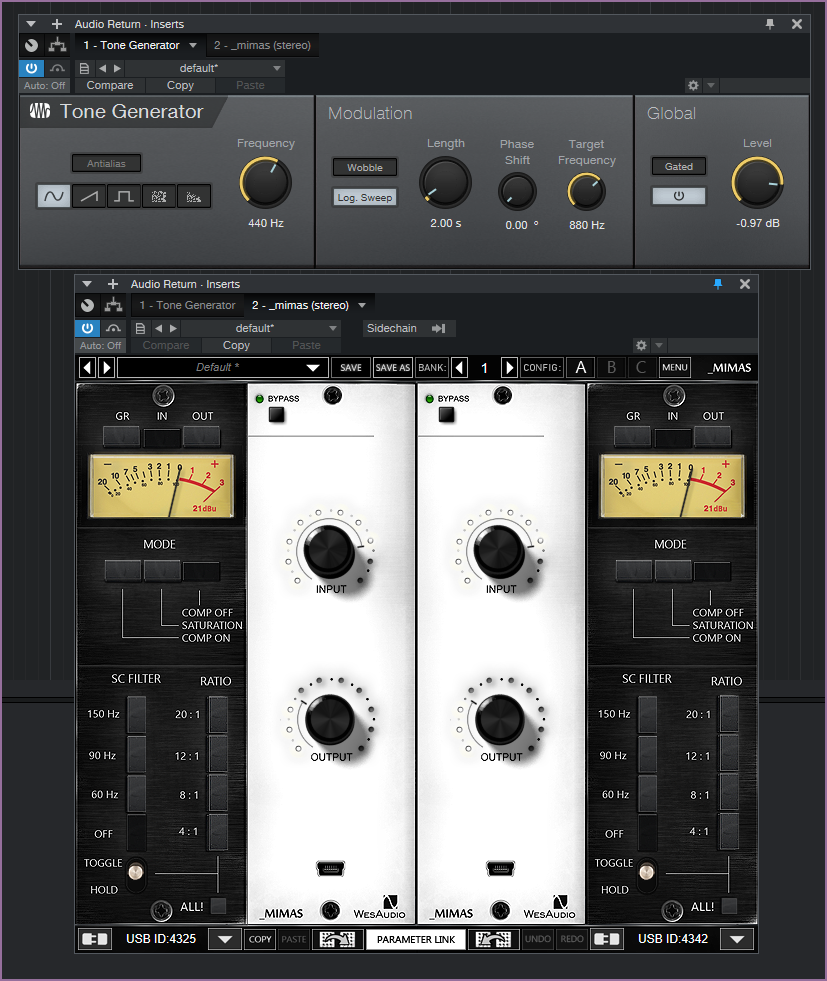Screen dimensions: 827x981
Task: Select the white noise waveform icon
Action: pyautogui.click(x=159, y=196)
